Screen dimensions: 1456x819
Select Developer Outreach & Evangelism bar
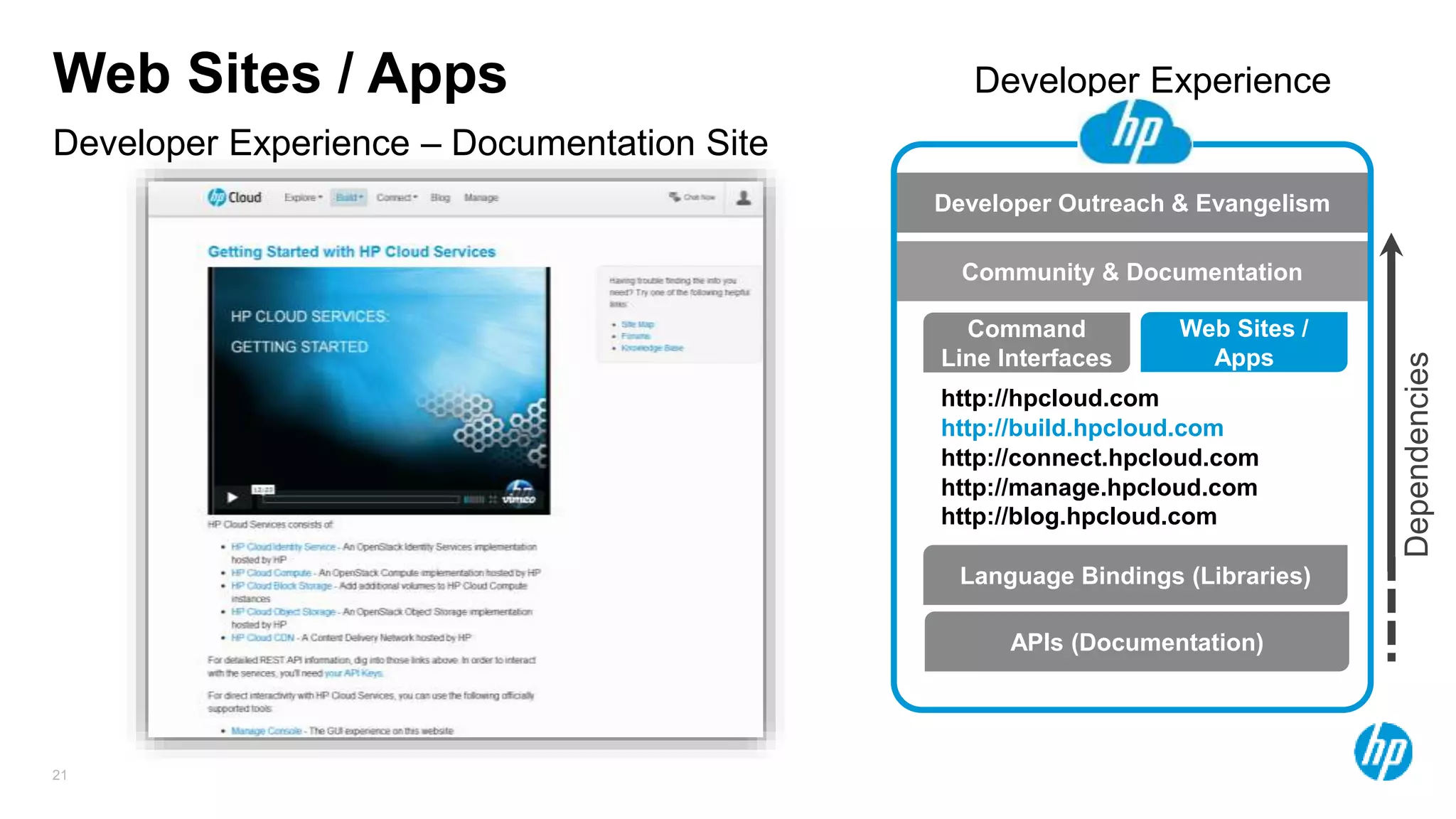[1132, 203]
